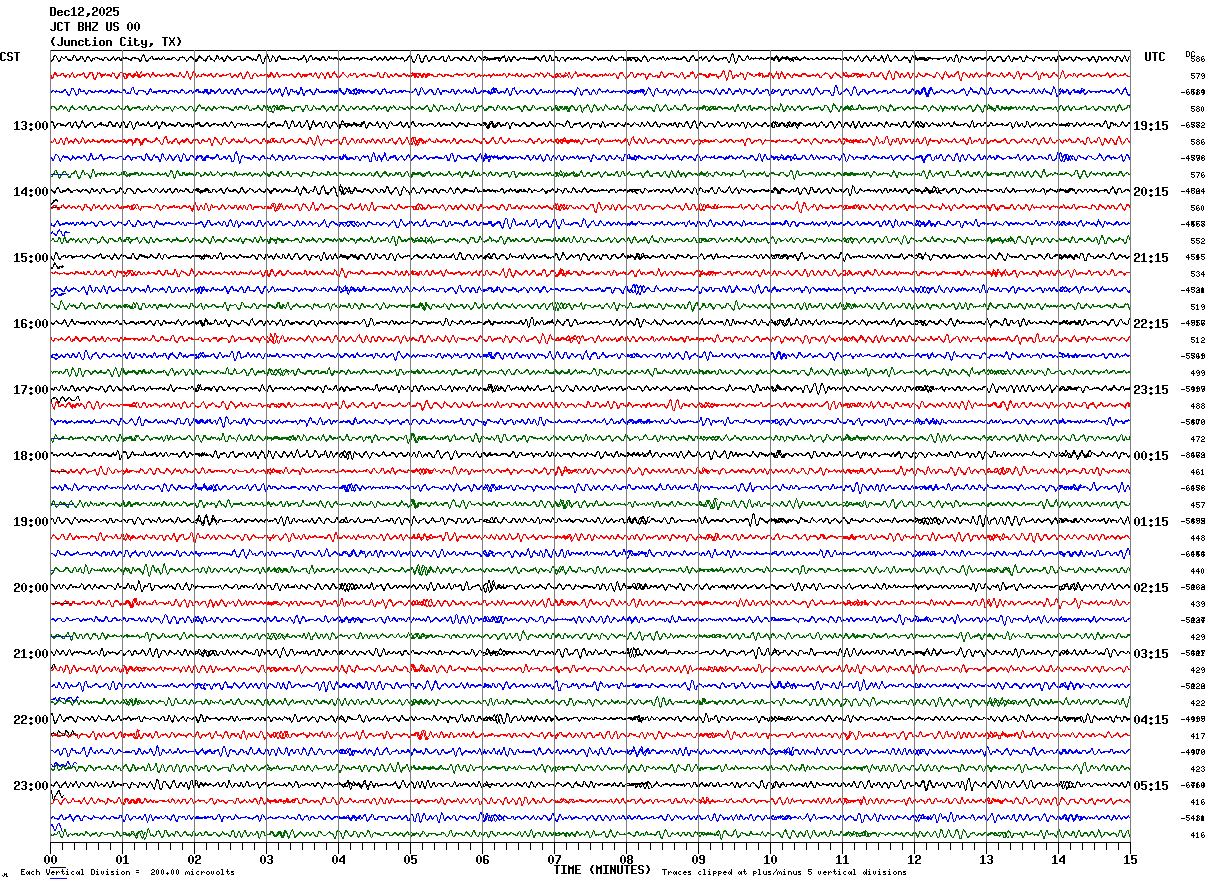Select the 18:00 CST time label
This screenshot has height=886, width=1210.
click(30, 456)
